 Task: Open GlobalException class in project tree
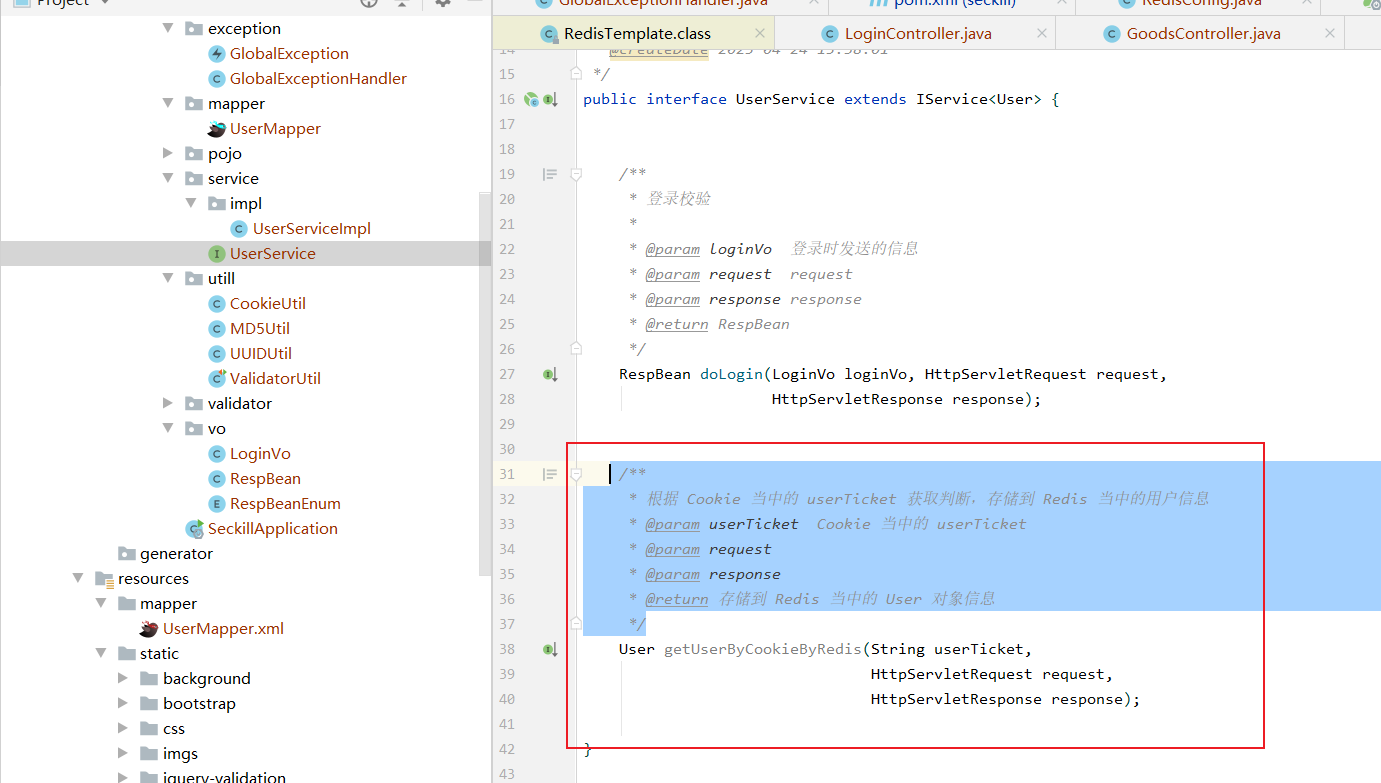pyautogui.click(x=289, y=53)
